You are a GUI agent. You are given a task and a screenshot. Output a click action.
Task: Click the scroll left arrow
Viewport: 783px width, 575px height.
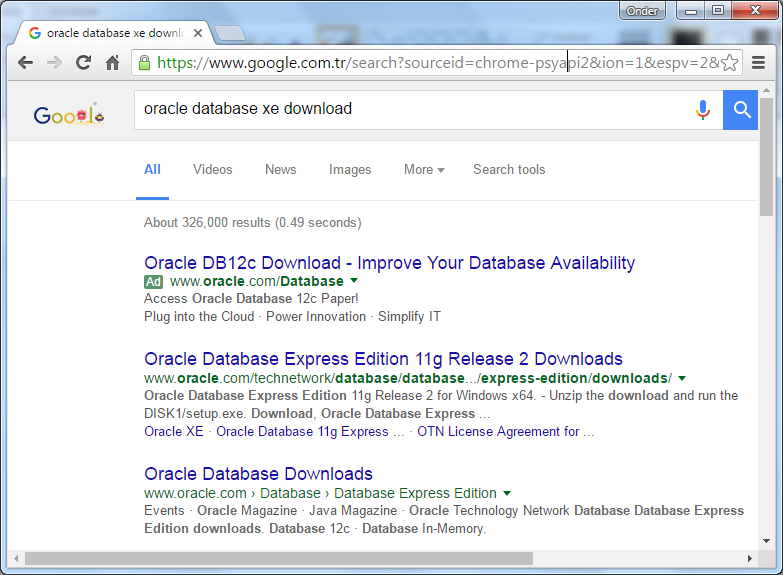16,559
